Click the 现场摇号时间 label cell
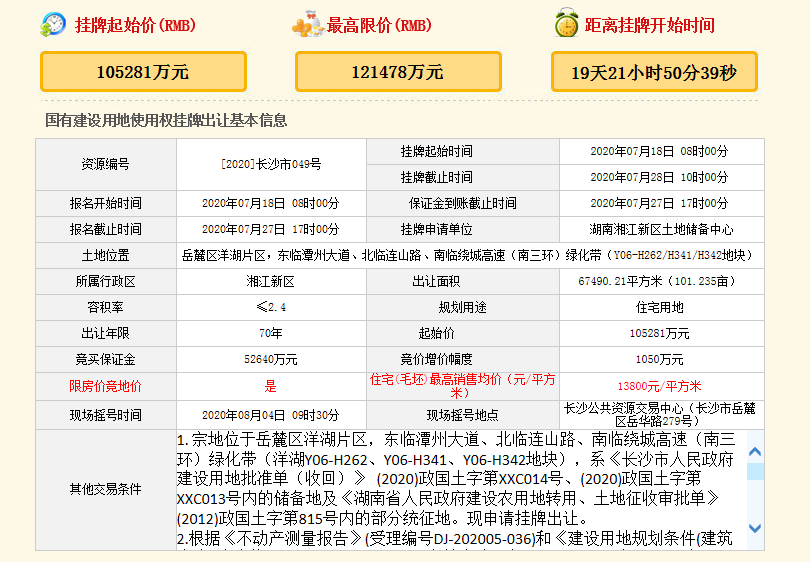Viewport: 810px width, 562px height. click(x=106, y=415)
